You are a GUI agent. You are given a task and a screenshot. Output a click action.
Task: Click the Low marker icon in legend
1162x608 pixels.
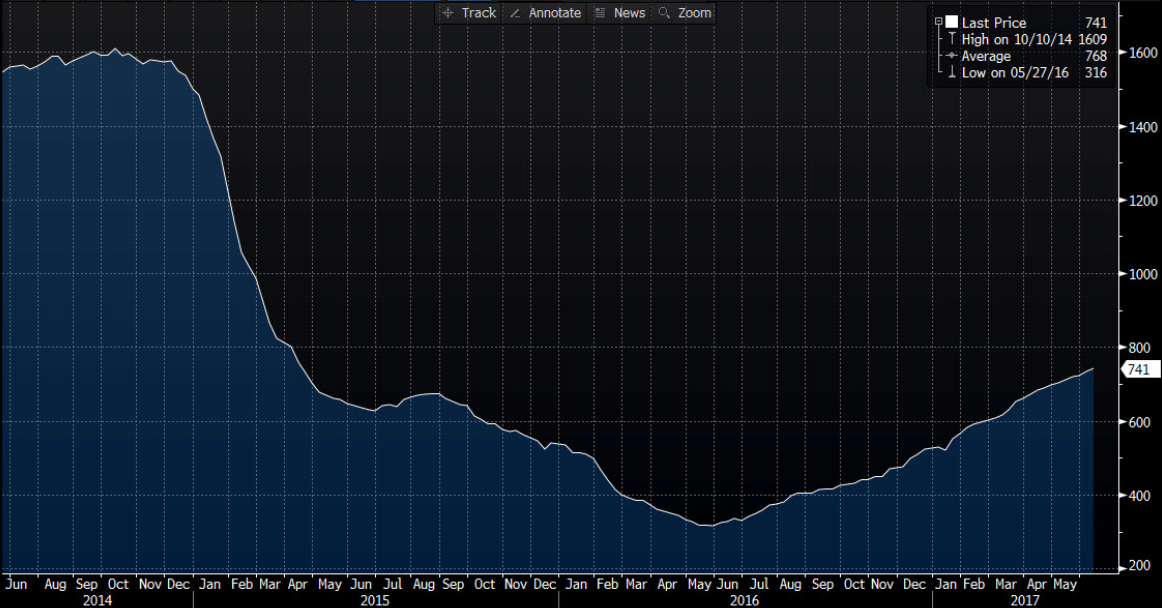(950, 73)
